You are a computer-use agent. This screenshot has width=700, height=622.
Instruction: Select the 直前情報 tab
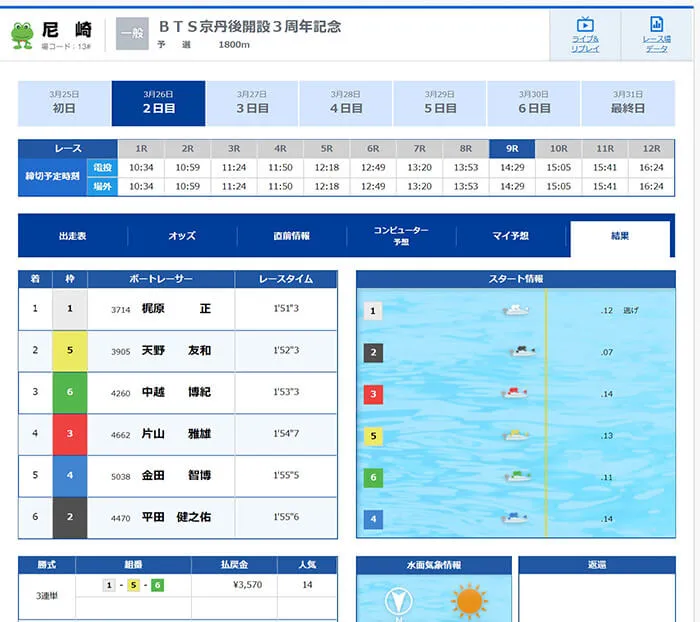click(292, 237)
